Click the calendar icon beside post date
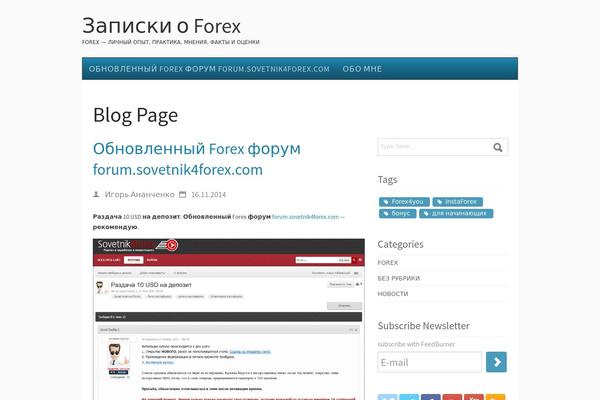This screenshot has width=600, height=400. tap(183, 194)
